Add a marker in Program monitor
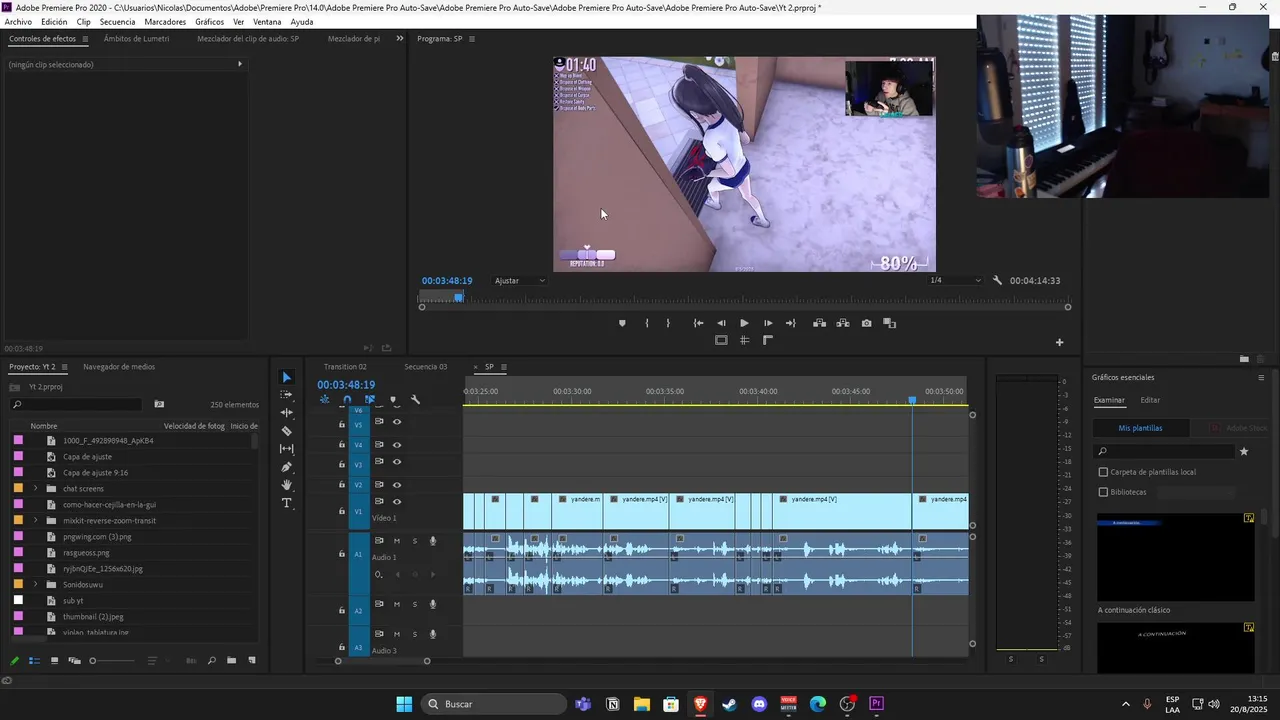Screen dimensions: 1280x720 click(x=622, y=323)
